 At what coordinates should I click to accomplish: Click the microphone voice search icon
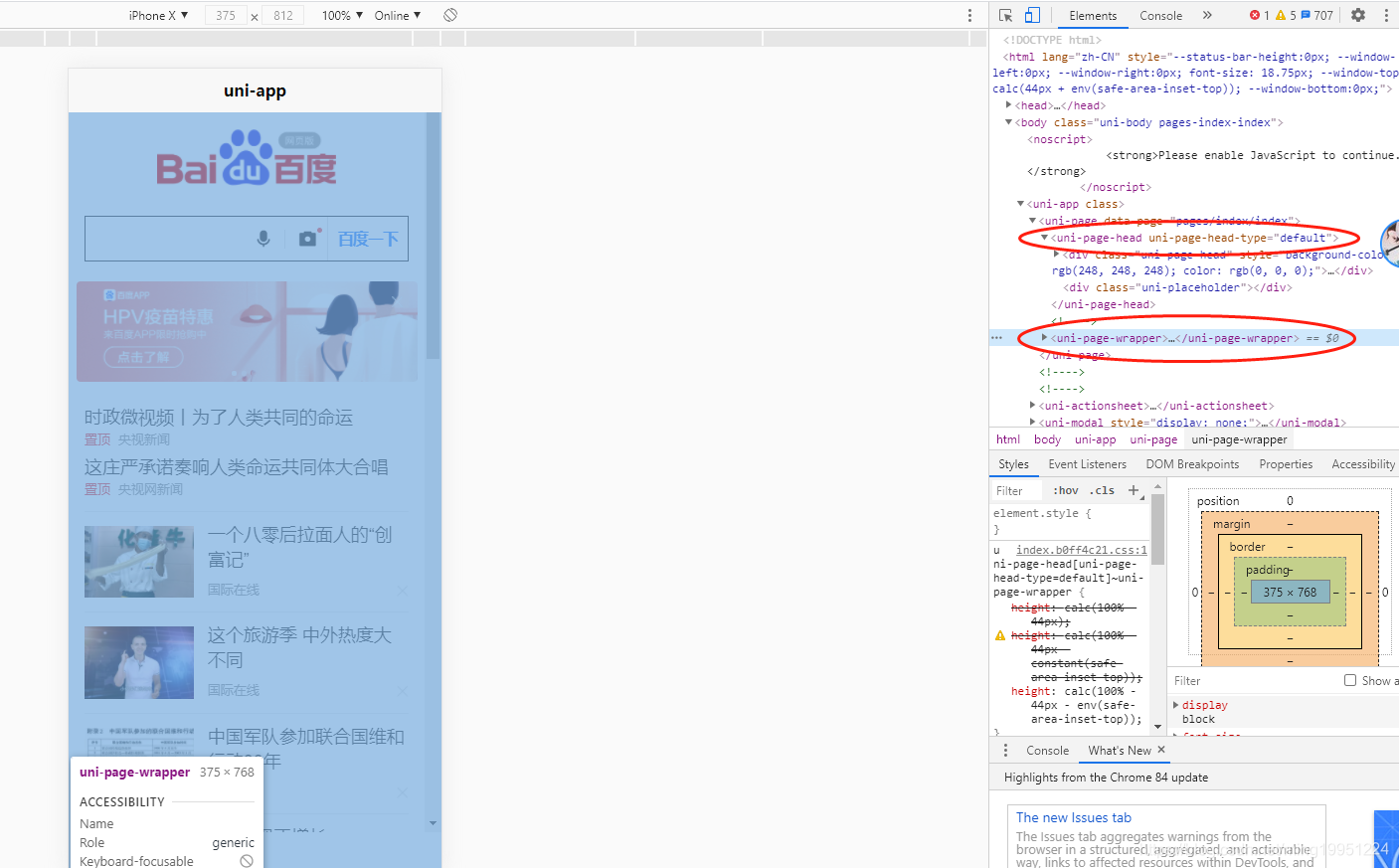tap(263, 239)
